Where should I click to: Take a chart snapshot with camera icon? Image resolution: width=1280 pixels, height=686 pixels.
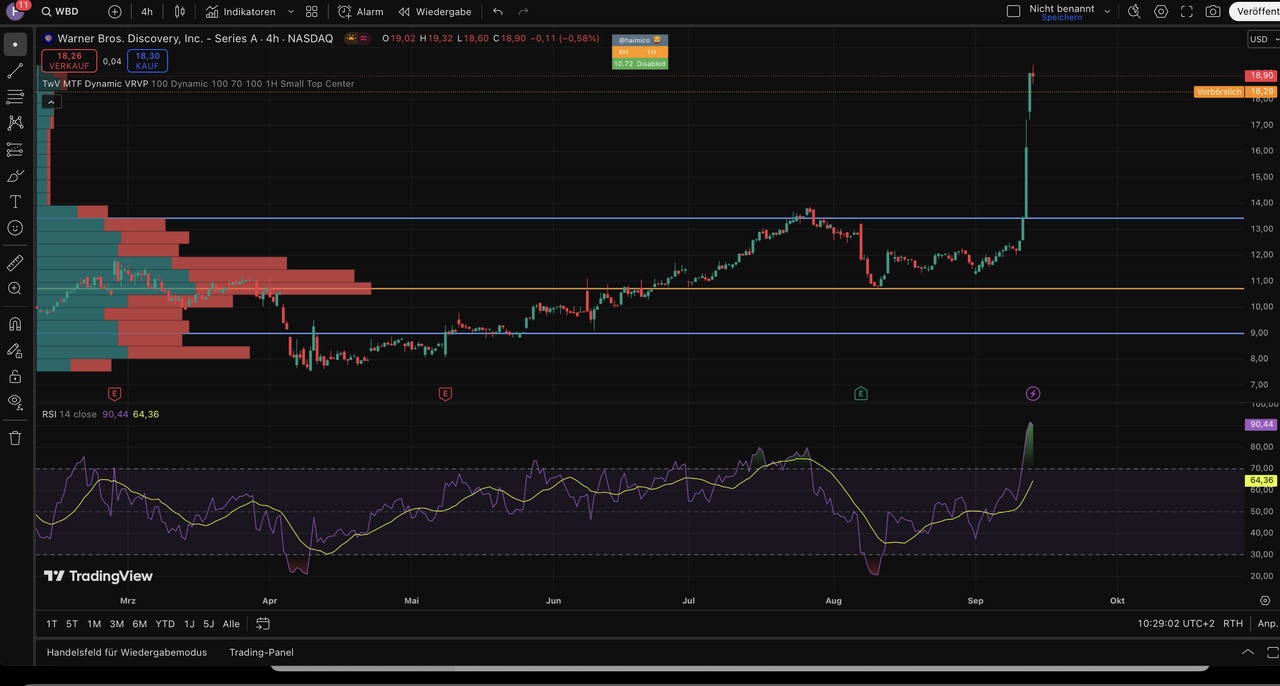click(1213, 12)
